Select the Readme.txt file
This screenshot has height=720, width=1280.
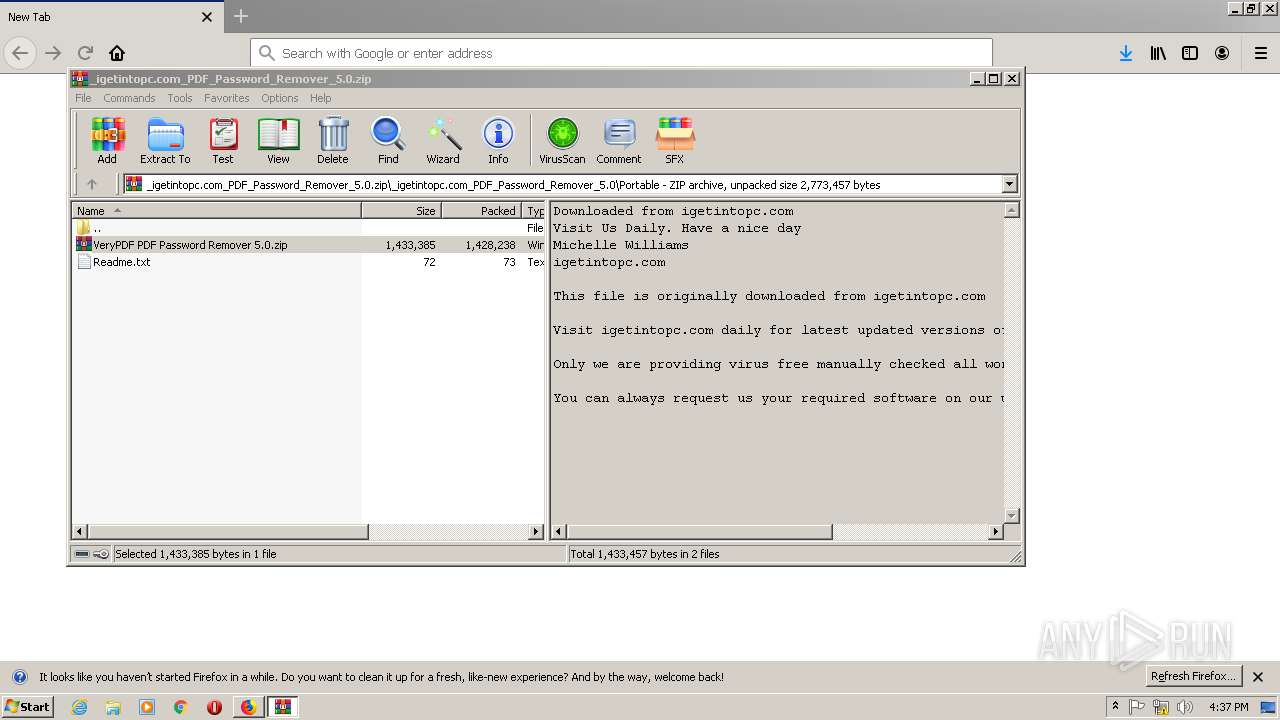pos(121,262)
